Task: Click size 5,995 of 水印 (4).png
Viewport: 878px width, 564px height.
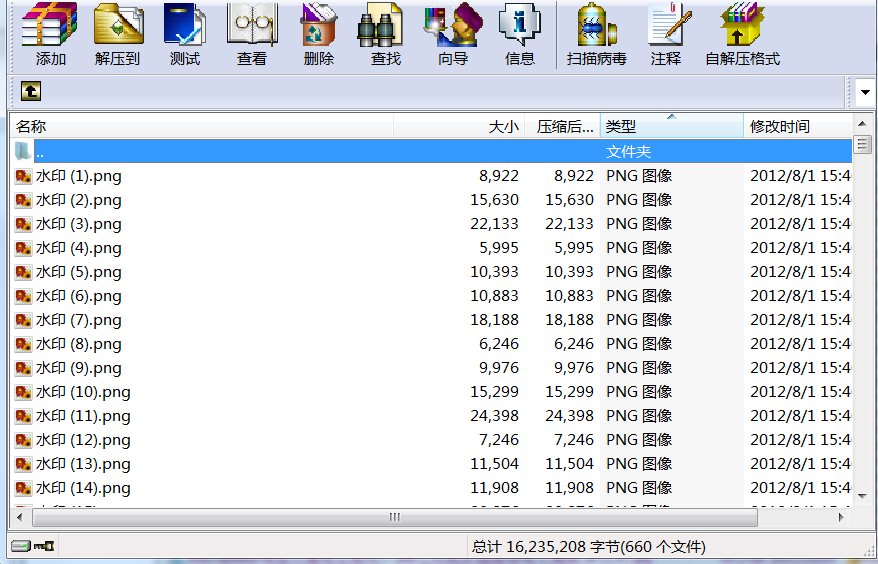Action: tap(499, 248)
